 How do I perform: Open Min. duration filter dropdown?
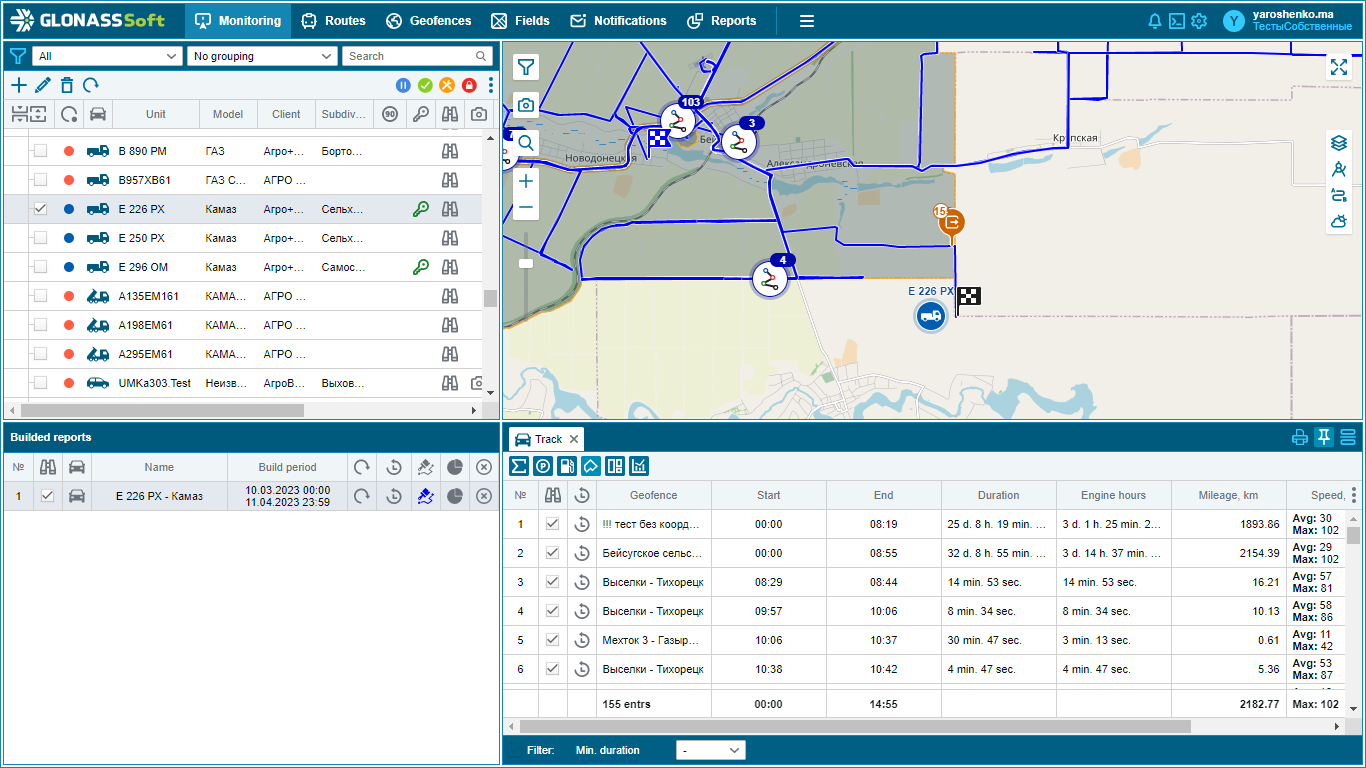(711, 750)
